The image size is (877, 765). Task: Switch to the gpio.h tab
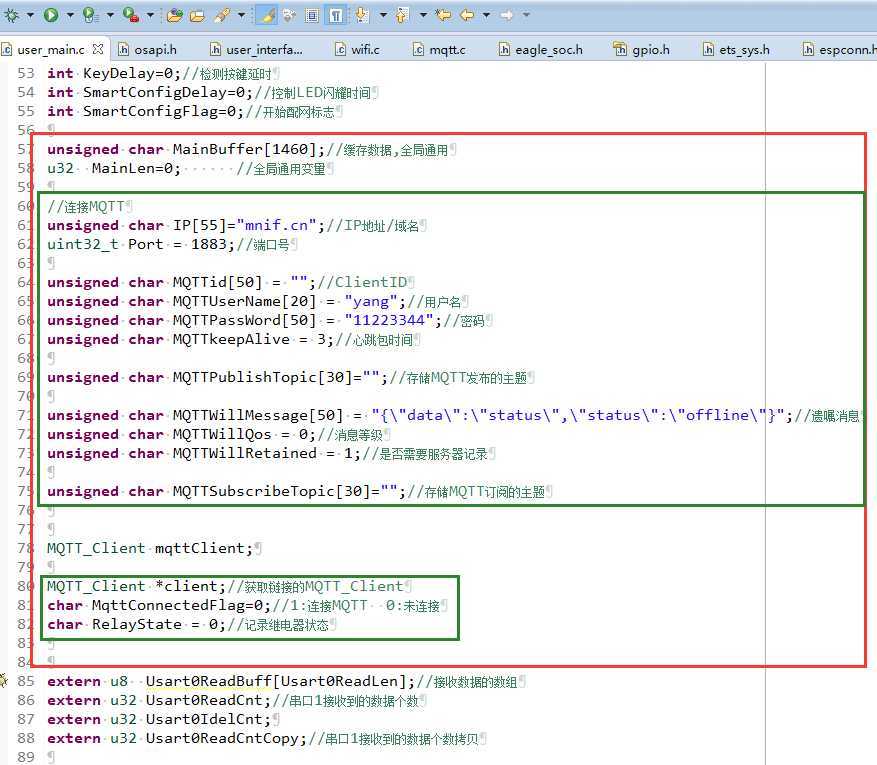tap(642, 50)
